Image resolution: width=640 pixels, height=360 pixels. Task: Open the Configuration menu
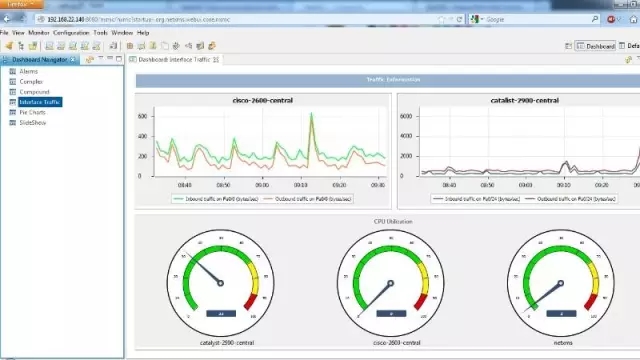point(71,33)
